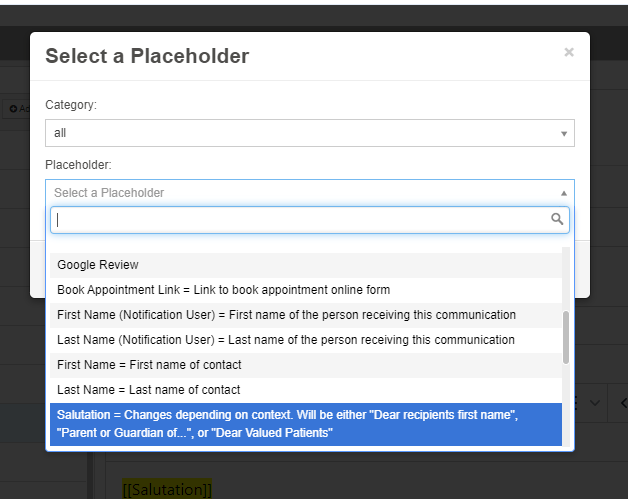Click the Category dropdown arrow
The image size is (628, 499).
point(564,134)
